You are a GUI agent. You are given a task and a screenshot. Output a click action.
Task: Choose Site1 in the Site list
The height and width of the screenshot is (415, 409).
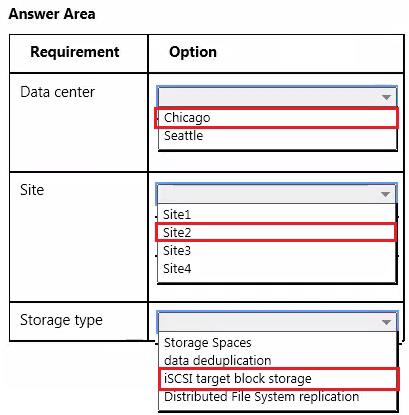[x=177, y=214]
